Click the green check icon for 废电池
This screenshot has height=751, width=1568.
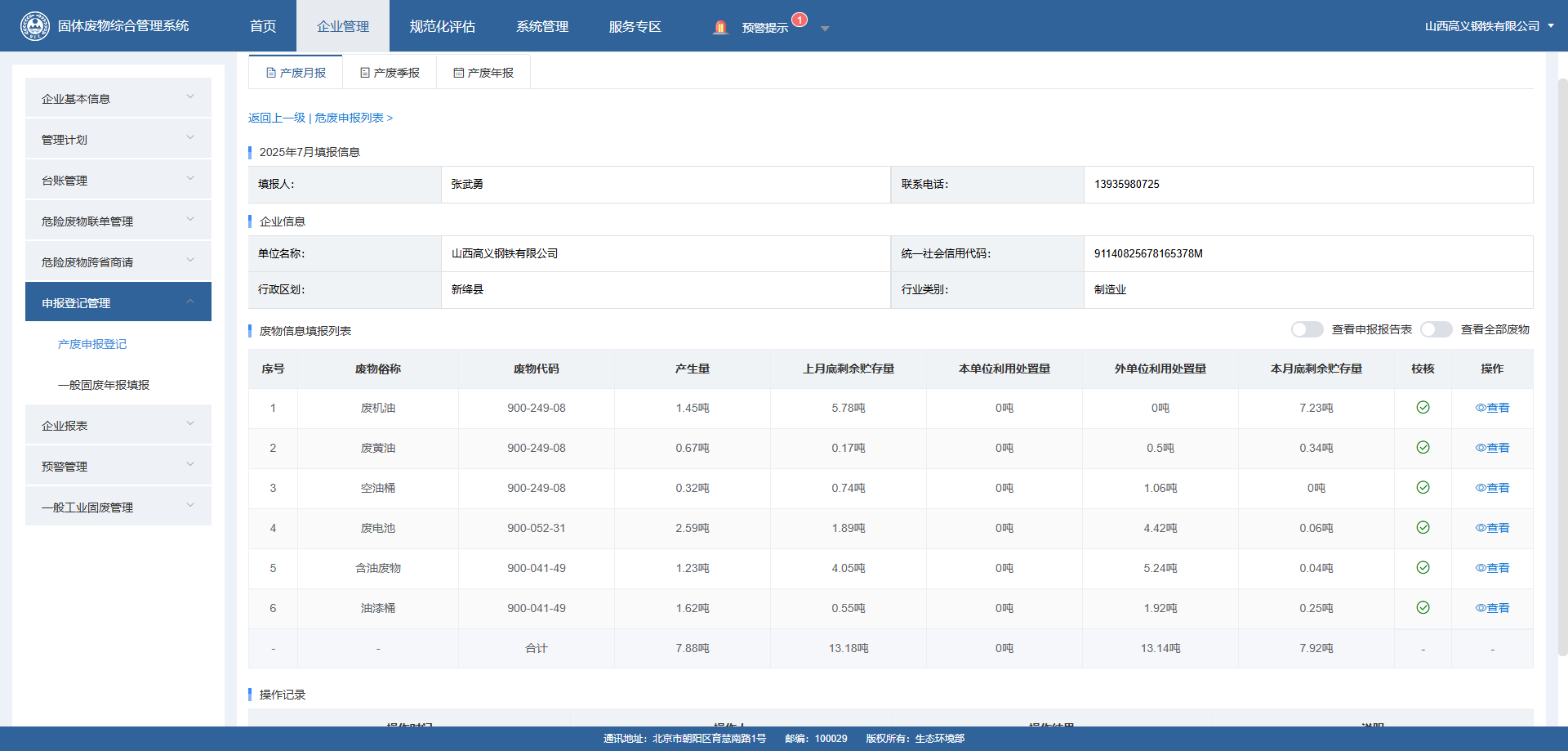pos(1423,528)
